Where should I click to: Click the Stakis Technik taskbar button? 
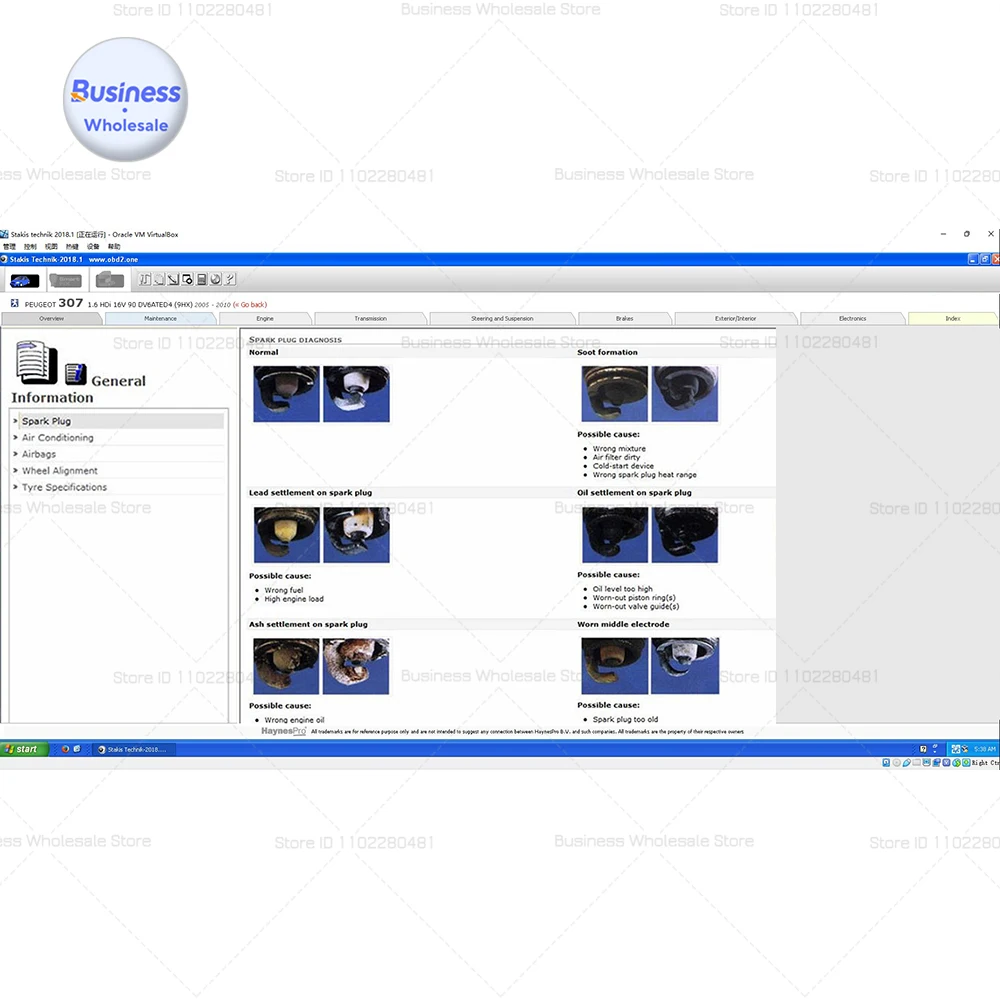coord(133,749)
